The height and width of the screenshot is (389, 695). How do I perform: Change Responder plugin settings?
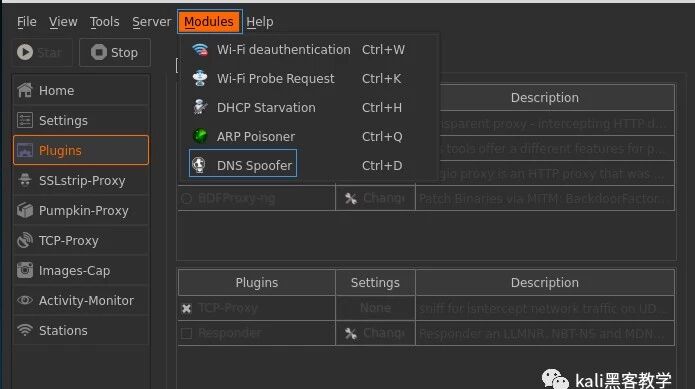tap(375, 333)
